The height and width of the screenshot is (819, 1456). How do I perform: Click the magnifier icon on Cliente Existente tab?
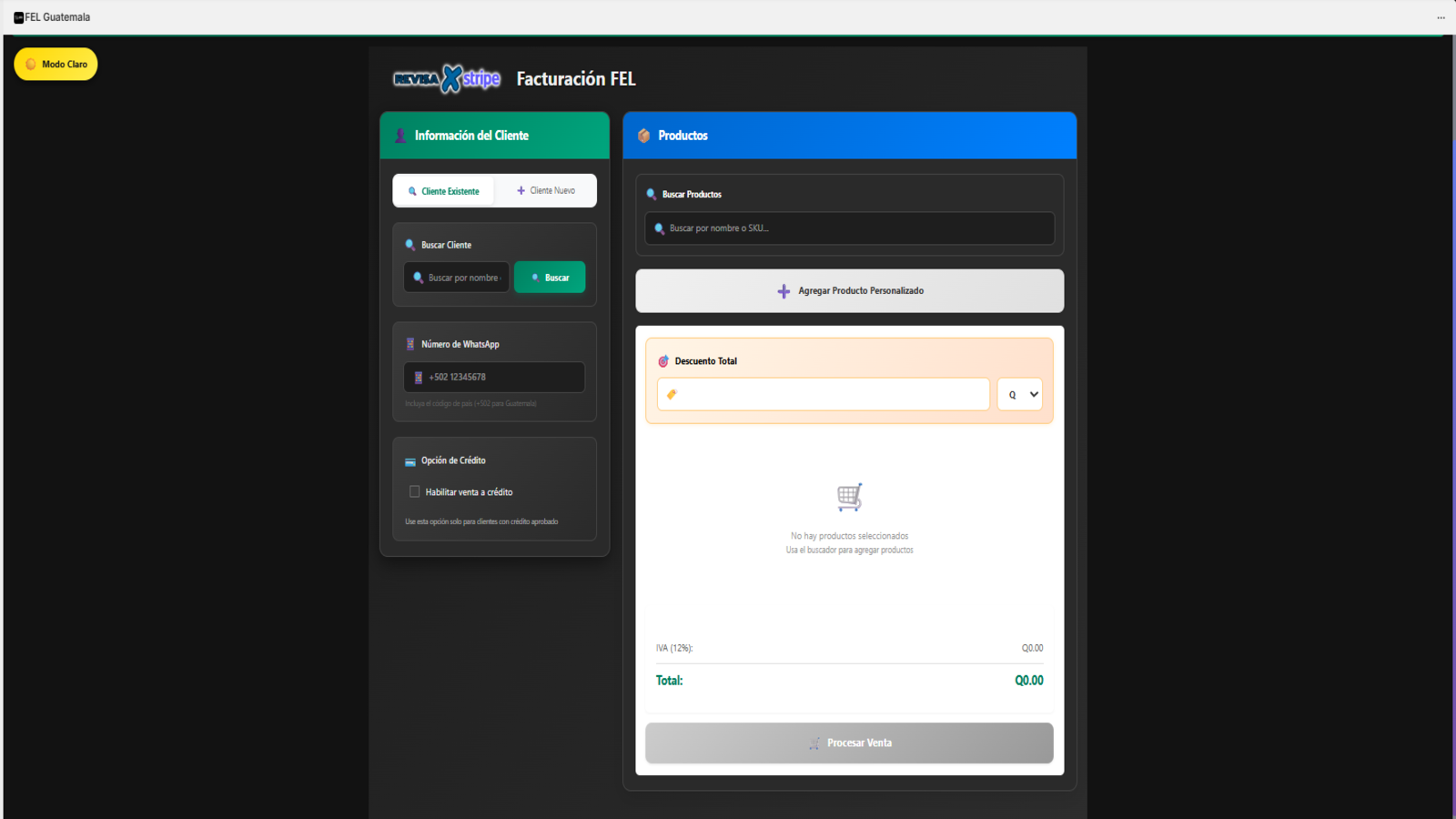412,191
